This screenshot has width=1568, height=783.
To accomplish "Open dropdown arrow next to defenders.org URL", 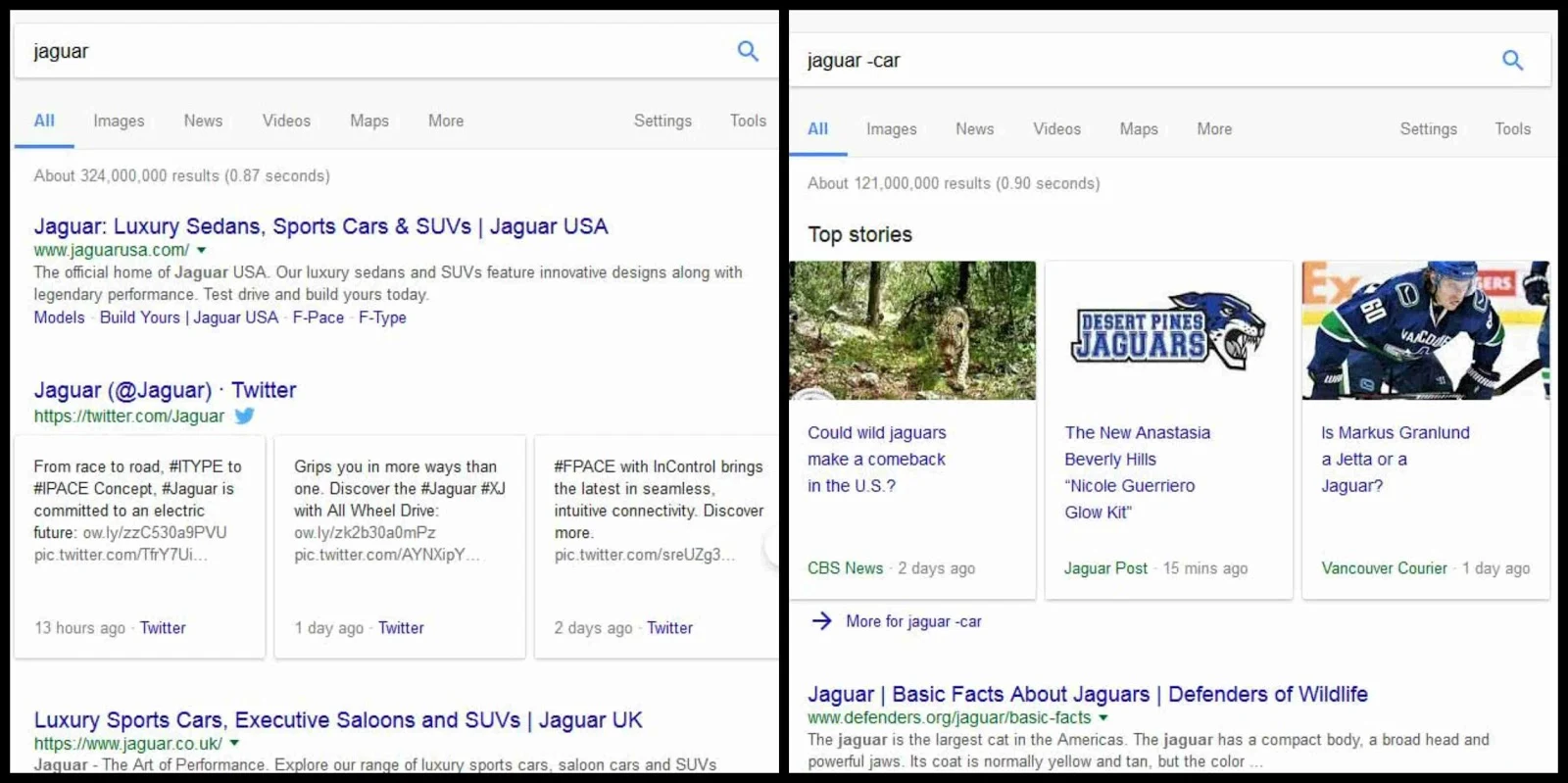I will (x=1103, y=718).
